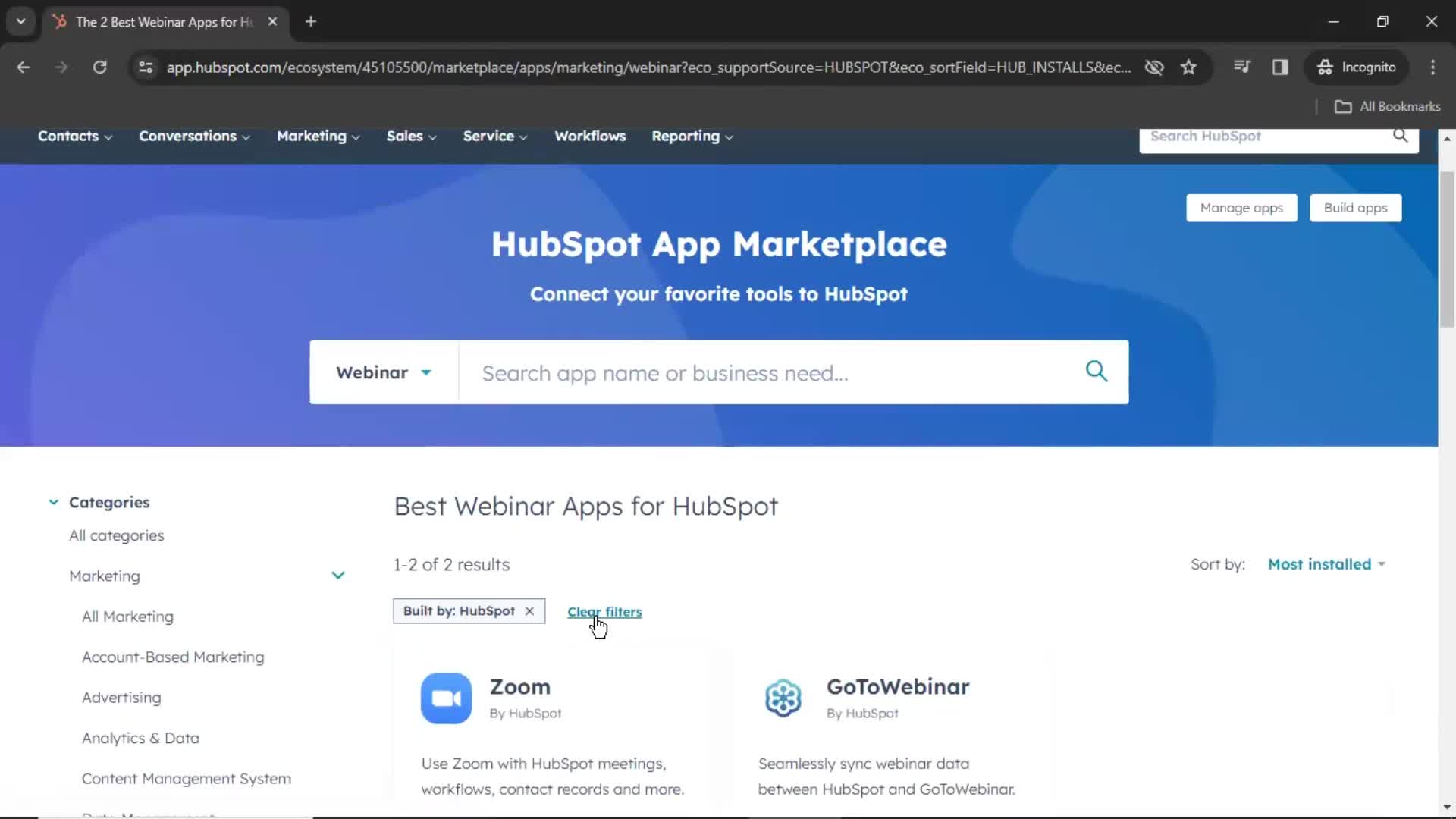Toggle the Marketing subcategory expander

[339, 575]
